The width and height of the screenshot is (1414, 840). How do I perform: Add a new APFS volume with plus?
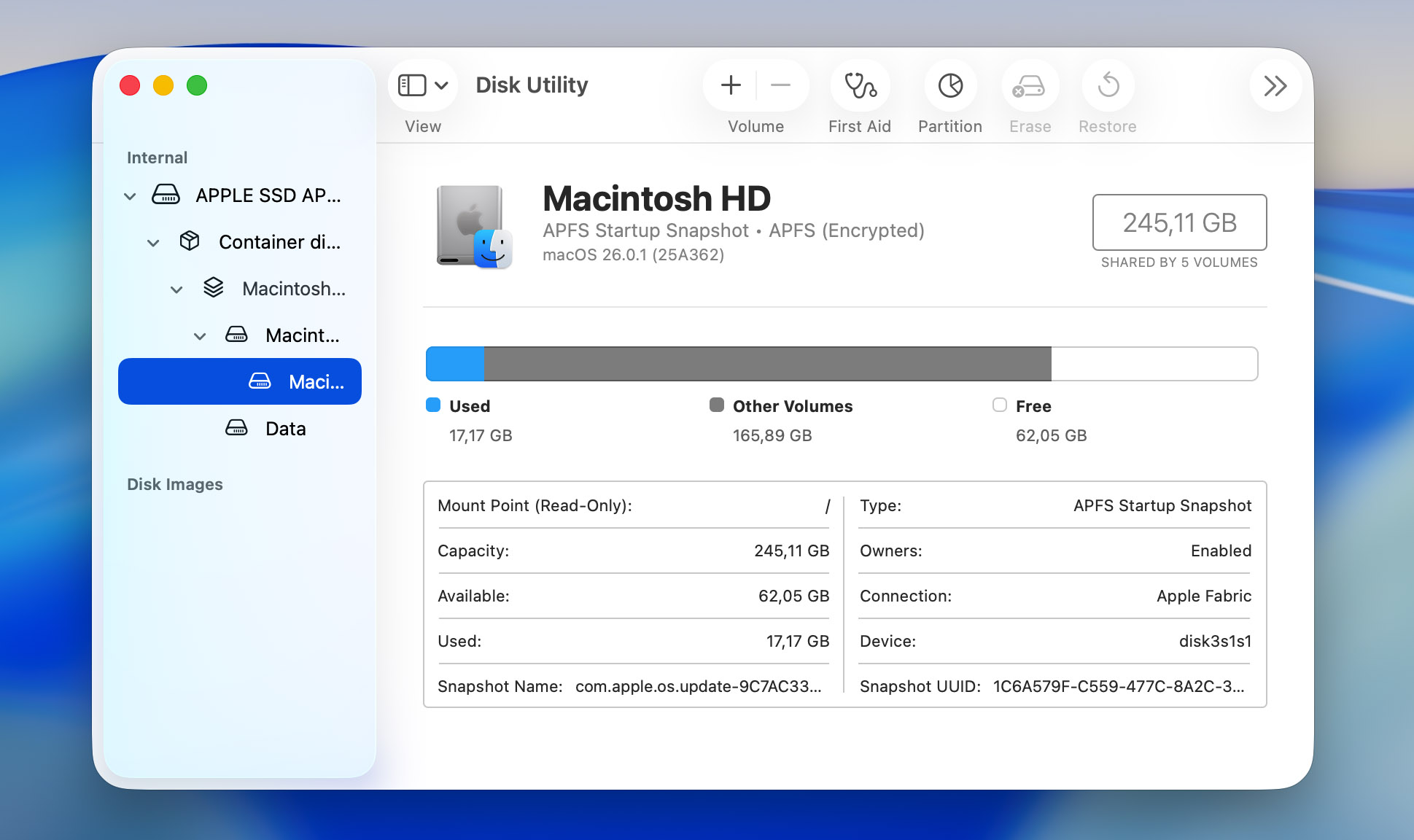[x=731, y=85]
